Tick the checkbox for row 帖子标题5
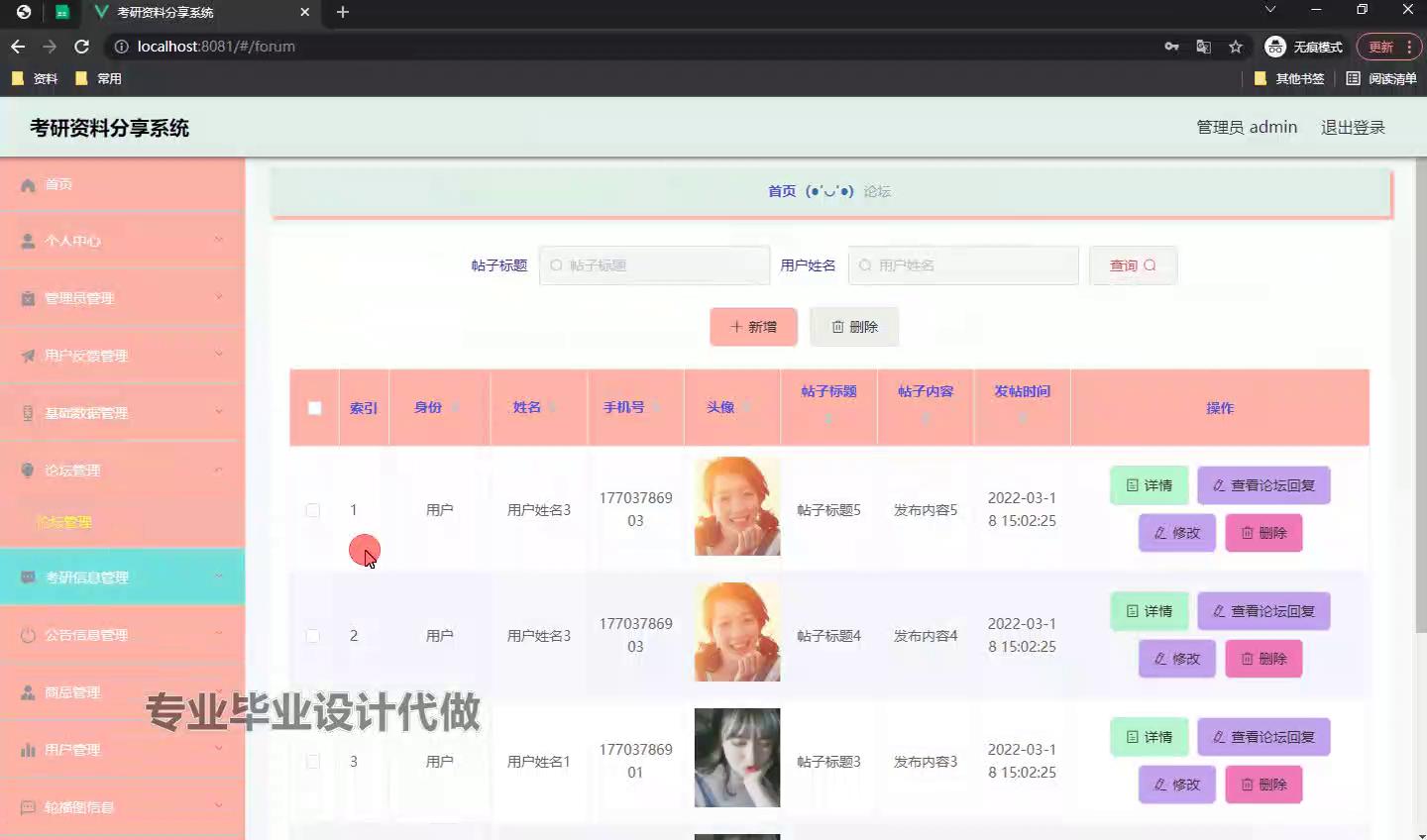 pos(313,510)
